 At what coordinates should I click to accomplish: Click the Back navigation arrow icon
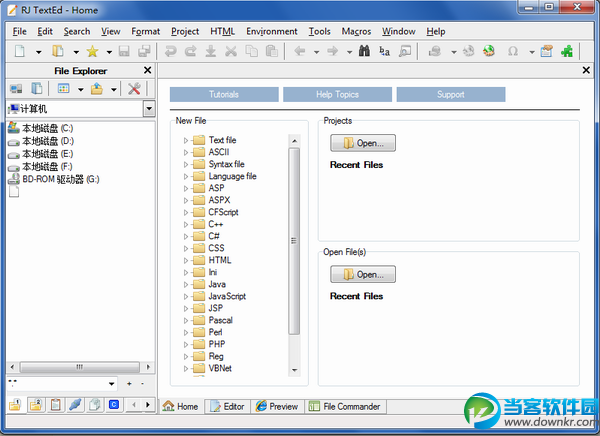click(300, 51)
